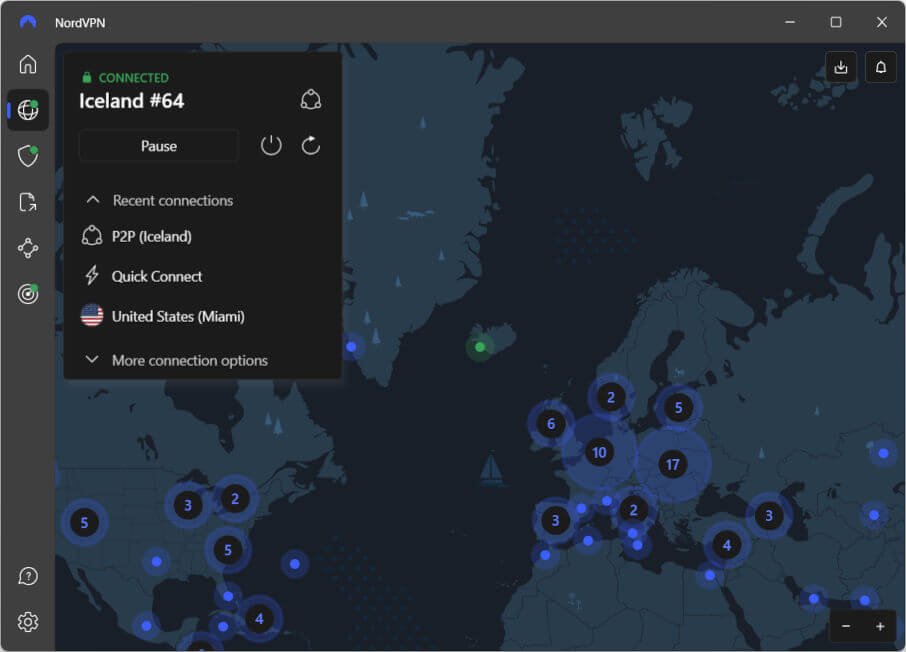Open the file sharing sidebar icon

[28, 202]
